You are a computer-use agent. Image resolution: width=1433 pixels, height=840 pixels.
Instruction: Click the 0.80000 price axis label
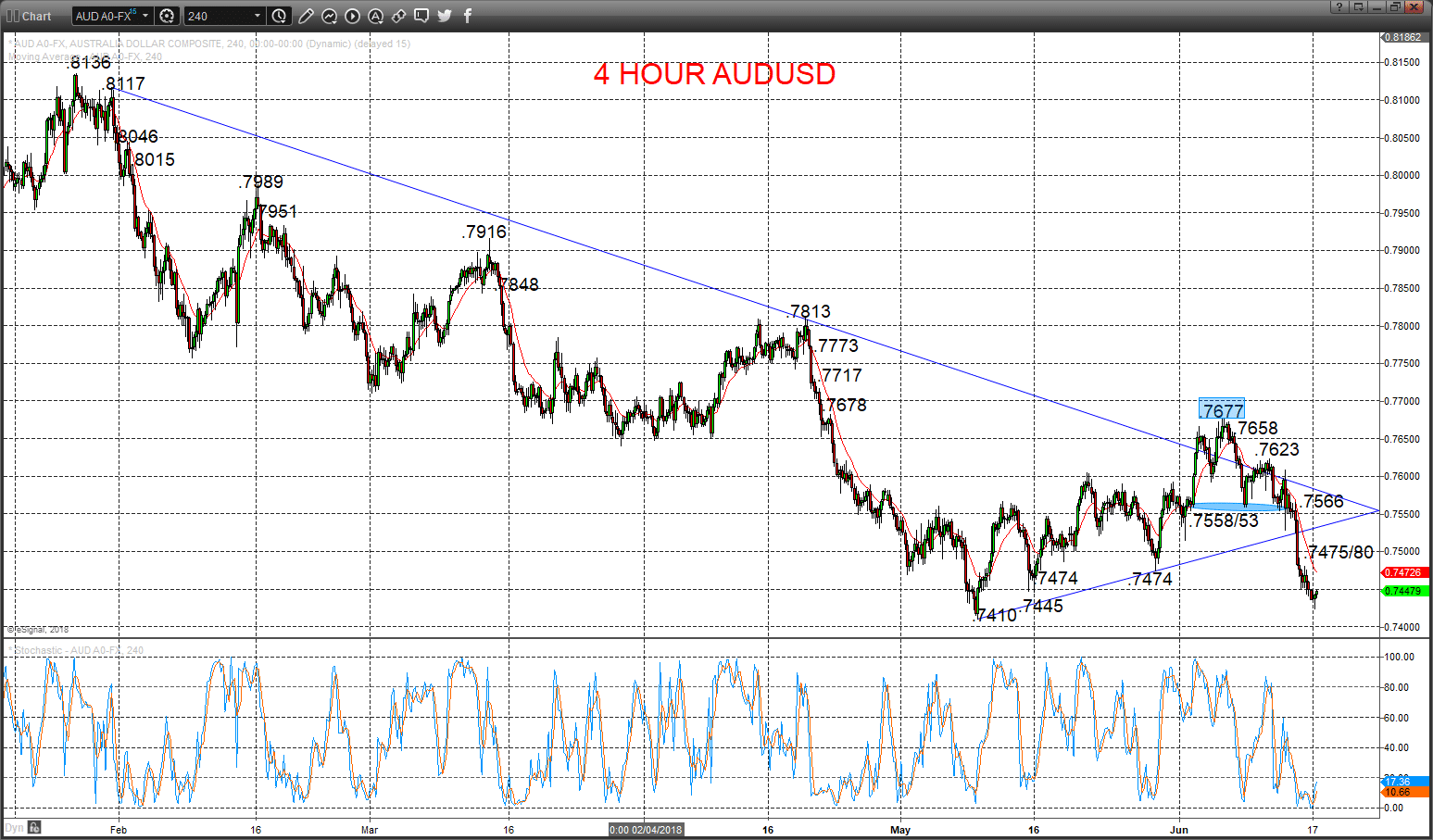pyautogui.click(x=1402, y=175)
